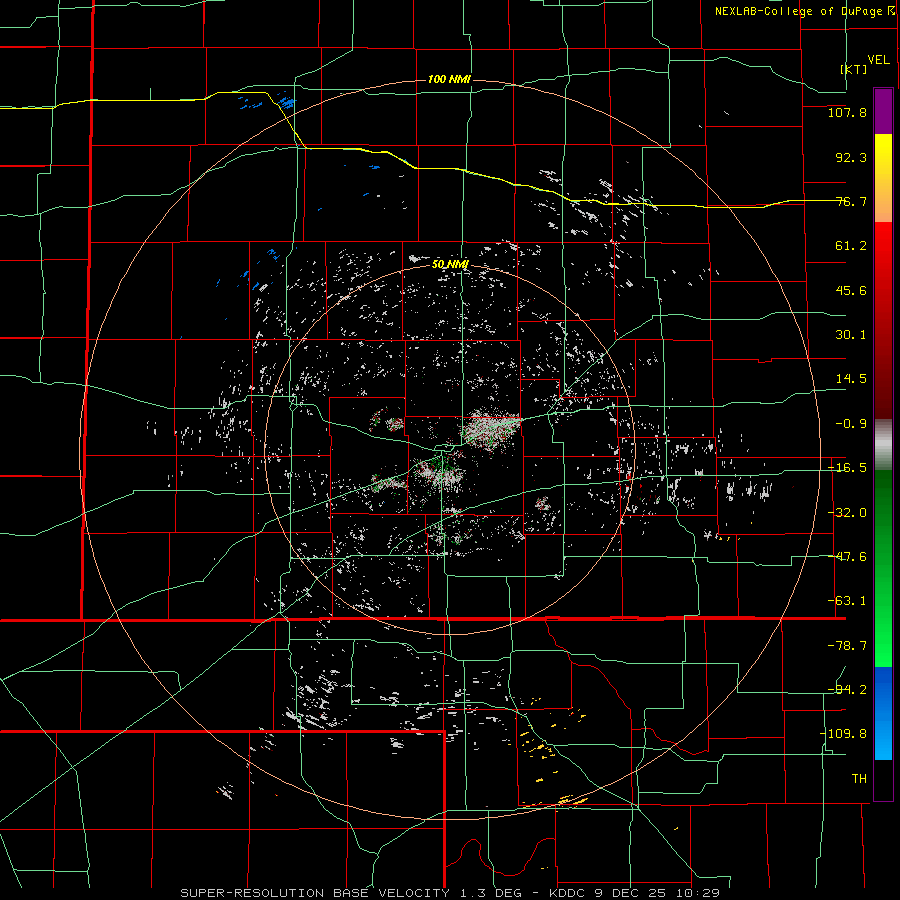This screenshot has width=900, height=900.
Task: Click the -47.6 scale value
Action: click(x=847, y=557)
